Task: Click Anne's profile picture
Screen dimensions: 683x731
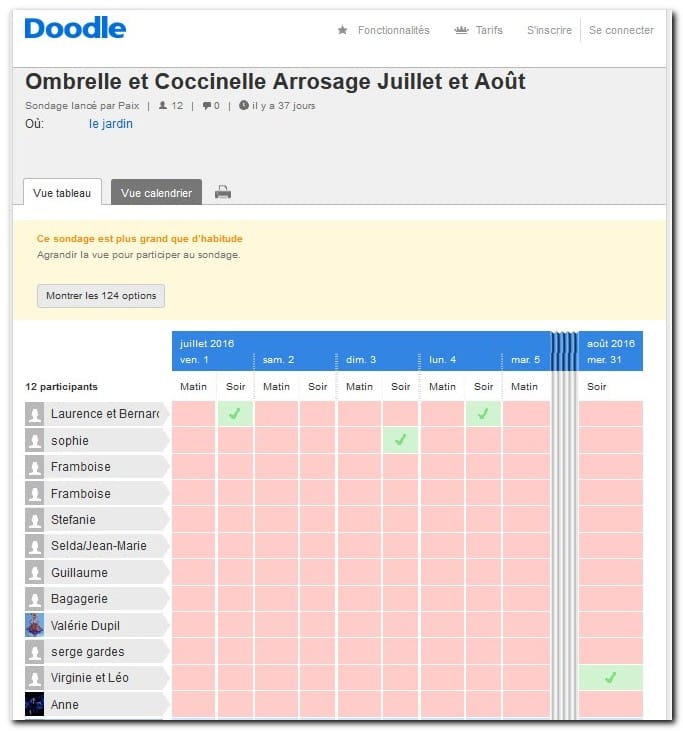Action: pyautogui.click(x=34, y=704)
